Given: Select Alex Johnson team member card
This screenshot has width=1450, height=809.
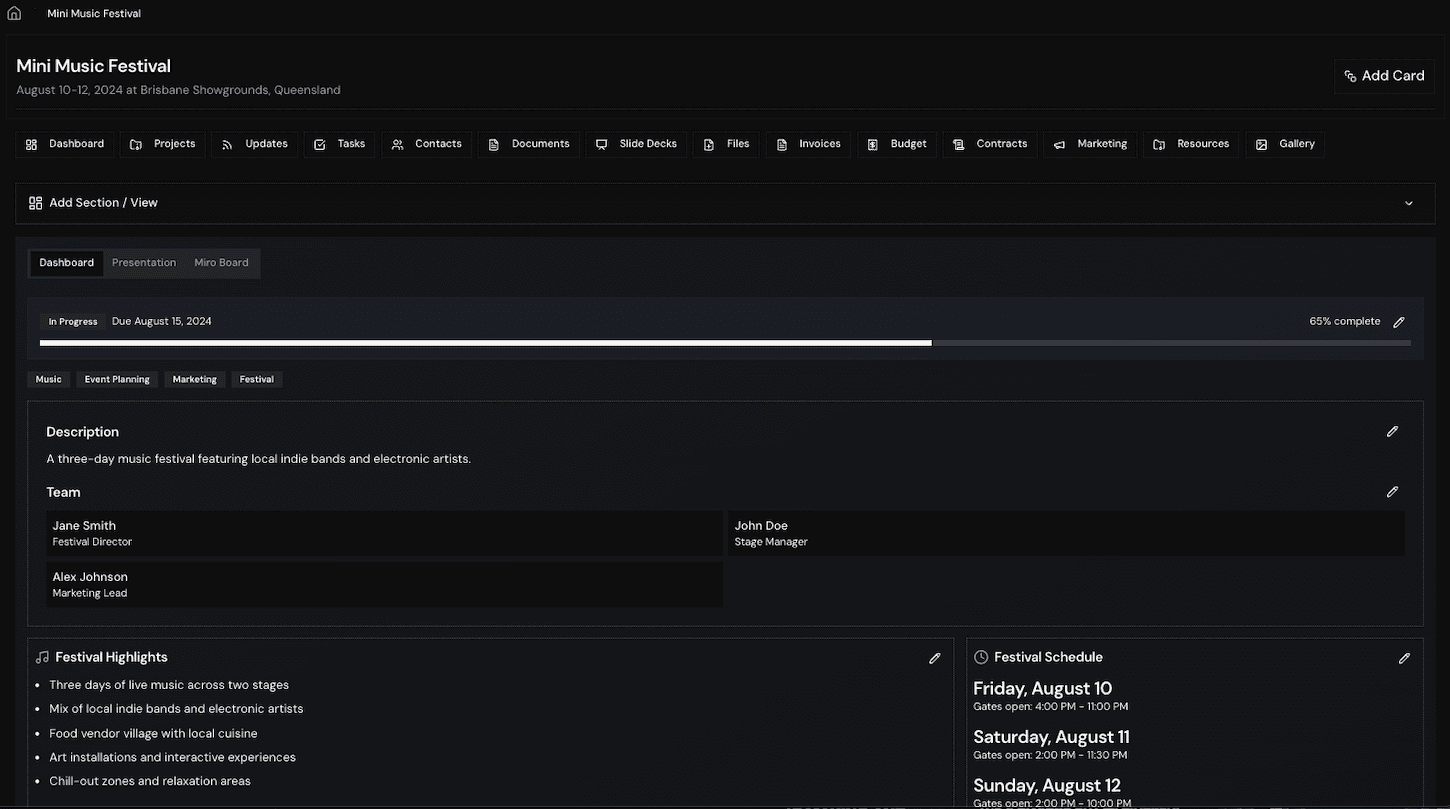Looking at the screenshot, I should (x=385, y=584).
